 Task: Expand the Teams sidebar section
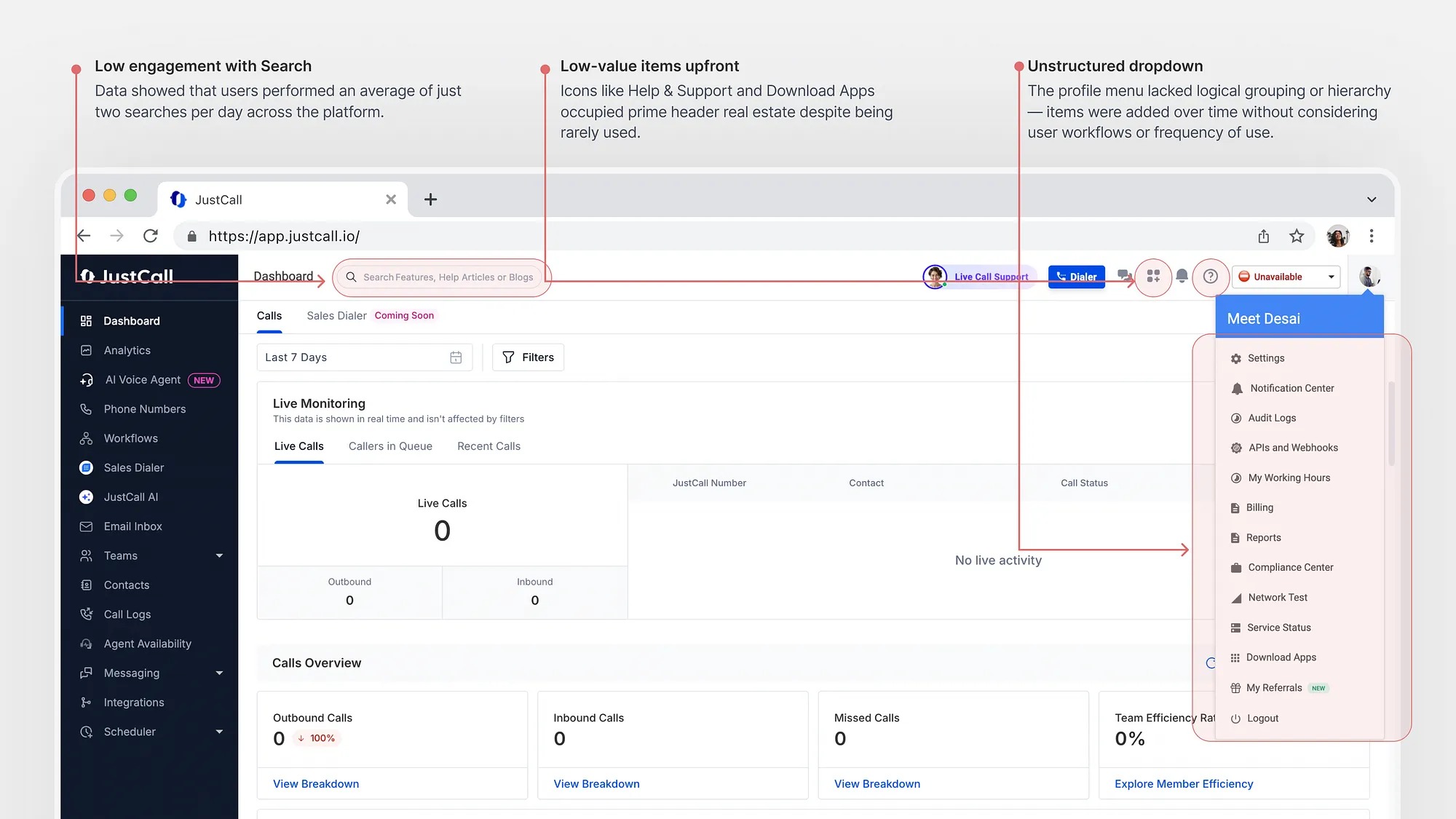tap(218, 556)
